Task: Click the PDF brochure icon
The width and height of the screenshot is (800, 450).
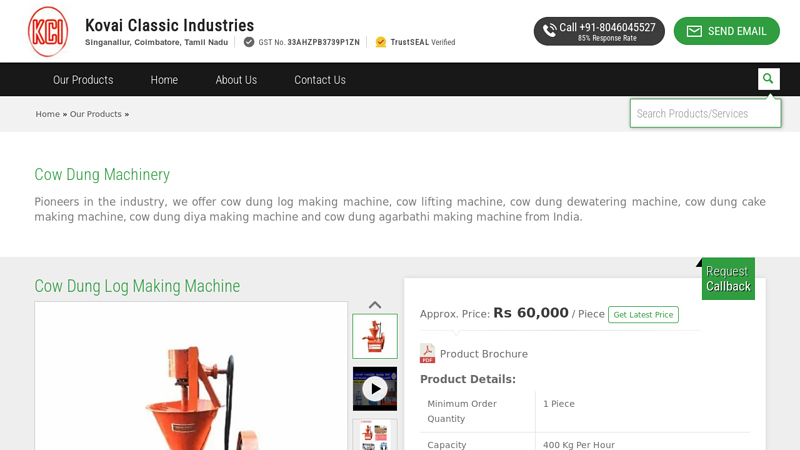Action: [427, 353]
